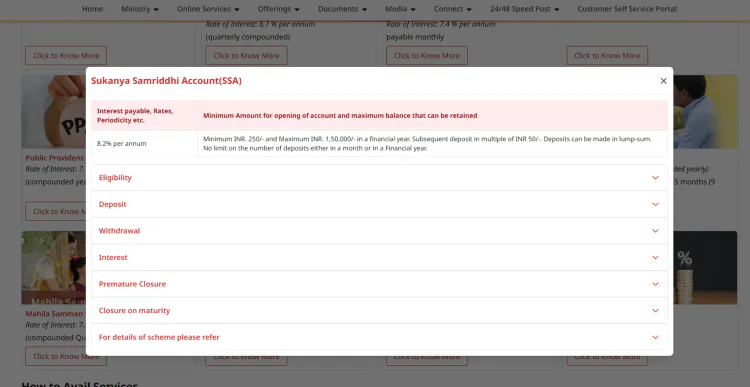Click Interest payable, Rates, Periodicity header
The image size is (750, 387).
(144, 115)
